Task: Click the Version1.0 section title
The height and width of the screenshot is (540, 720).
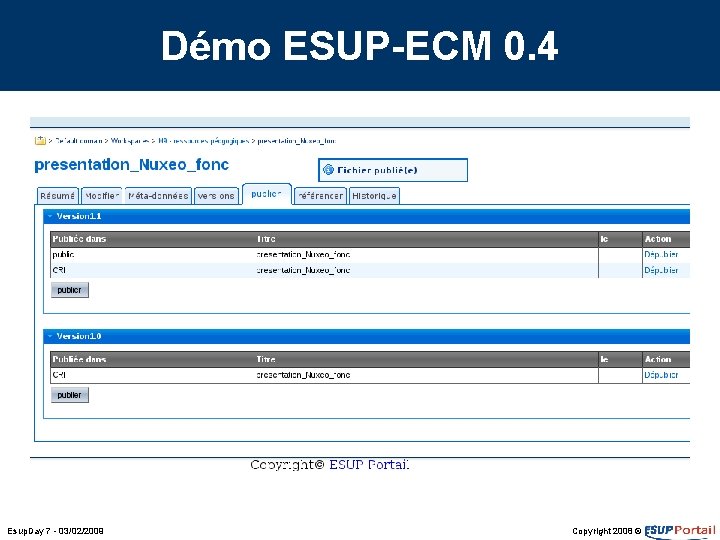Action: [79, 336]
